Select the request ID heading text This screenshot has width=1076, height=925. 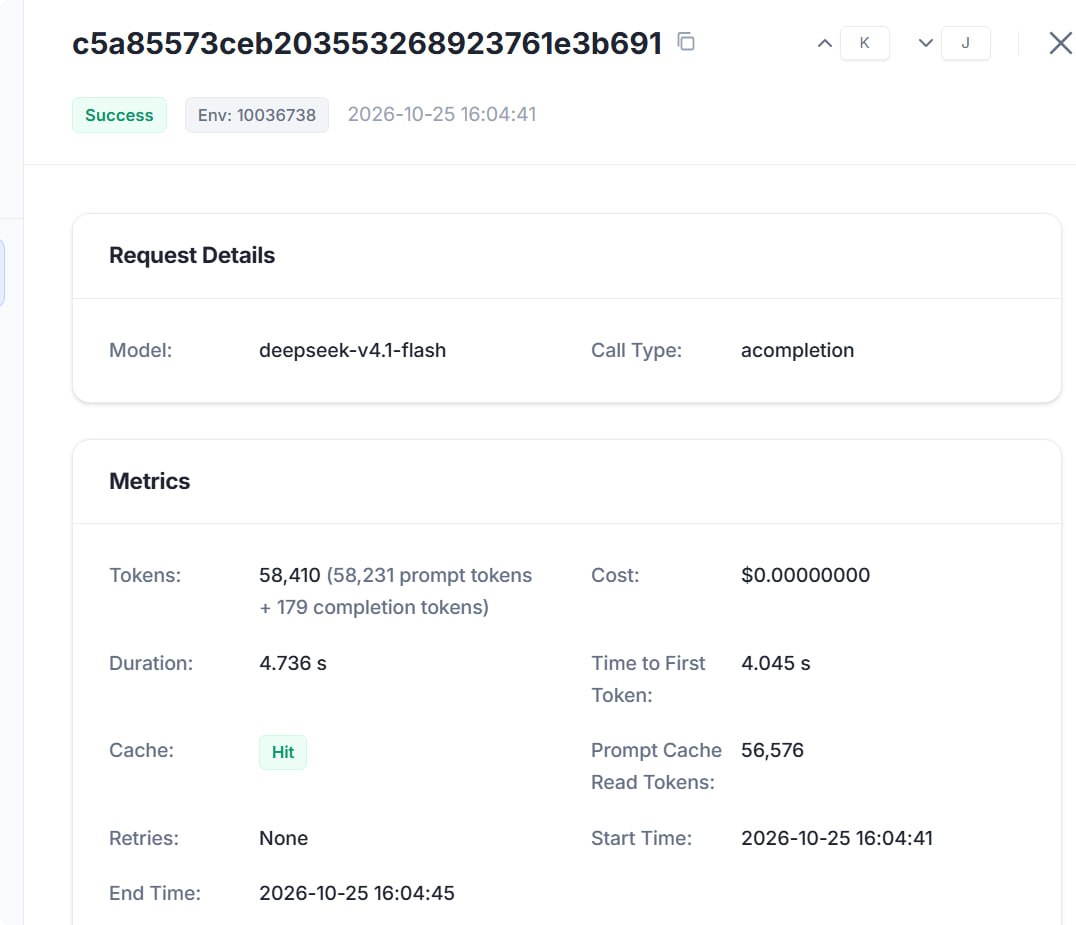pos(367,43)
